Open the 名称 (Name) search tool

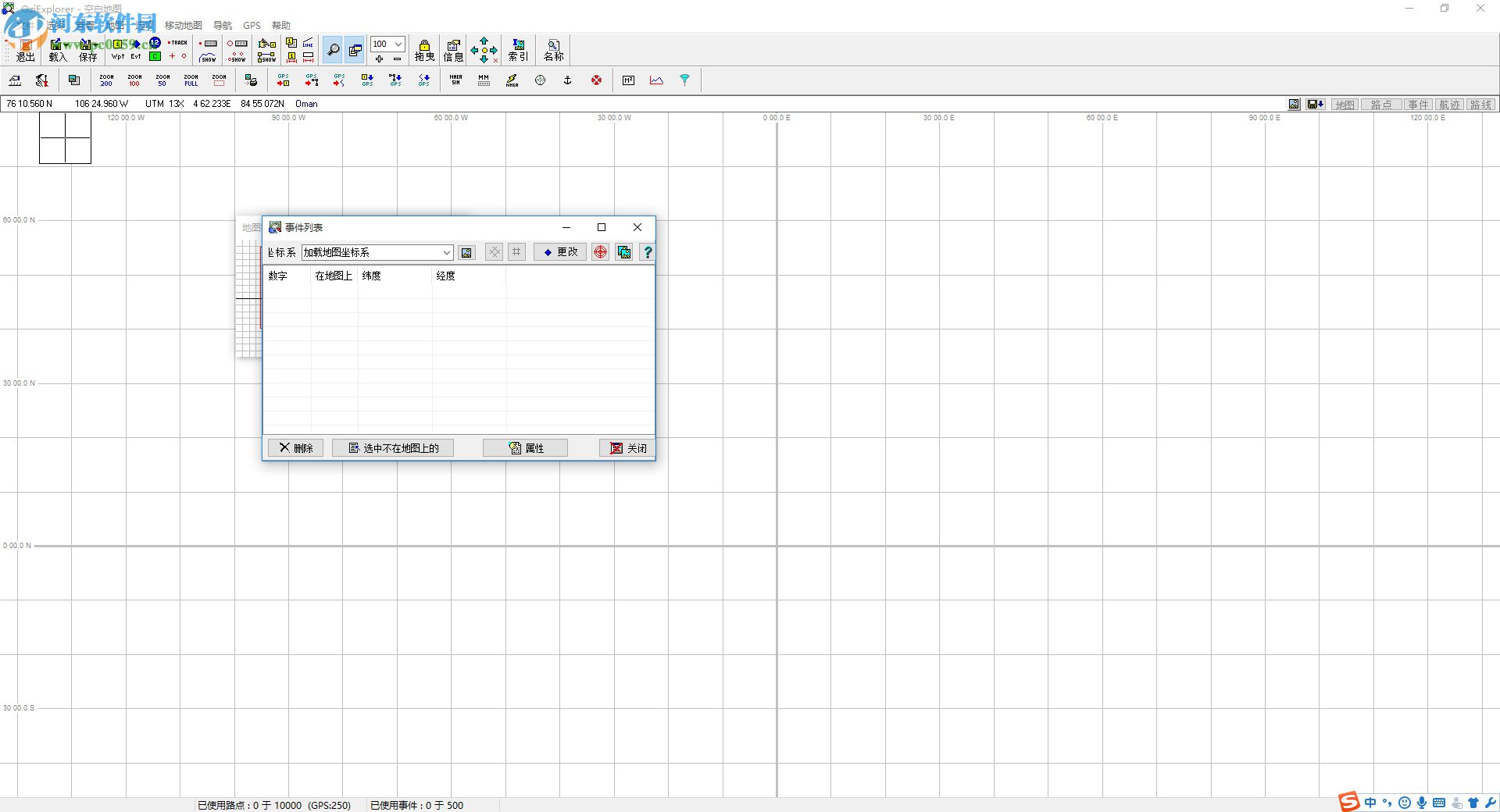[x=553, y=50]
